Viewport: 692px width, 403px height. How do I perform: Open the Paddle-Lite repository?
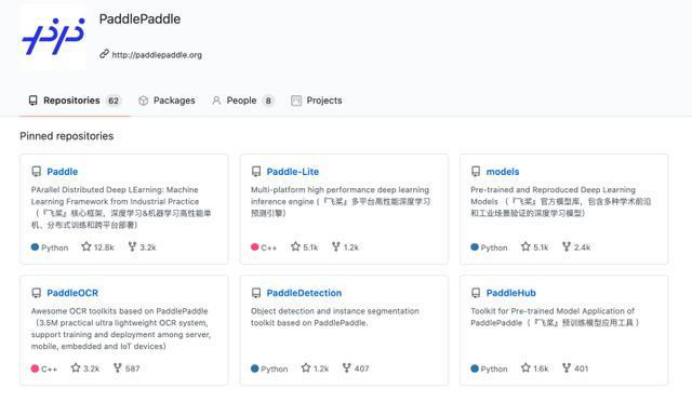(292, 172)
